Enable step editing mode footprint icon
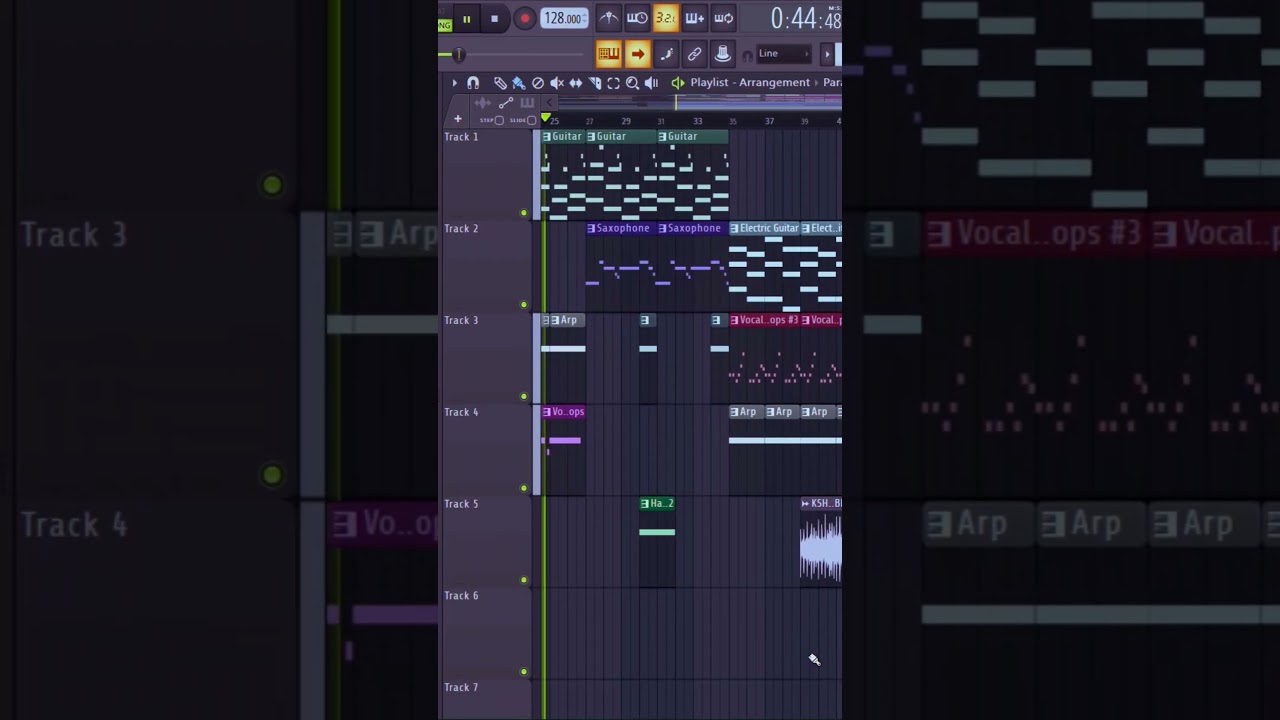Image resolution: width=1280 pixels, height=720 pixels. [x=666, y=54]
